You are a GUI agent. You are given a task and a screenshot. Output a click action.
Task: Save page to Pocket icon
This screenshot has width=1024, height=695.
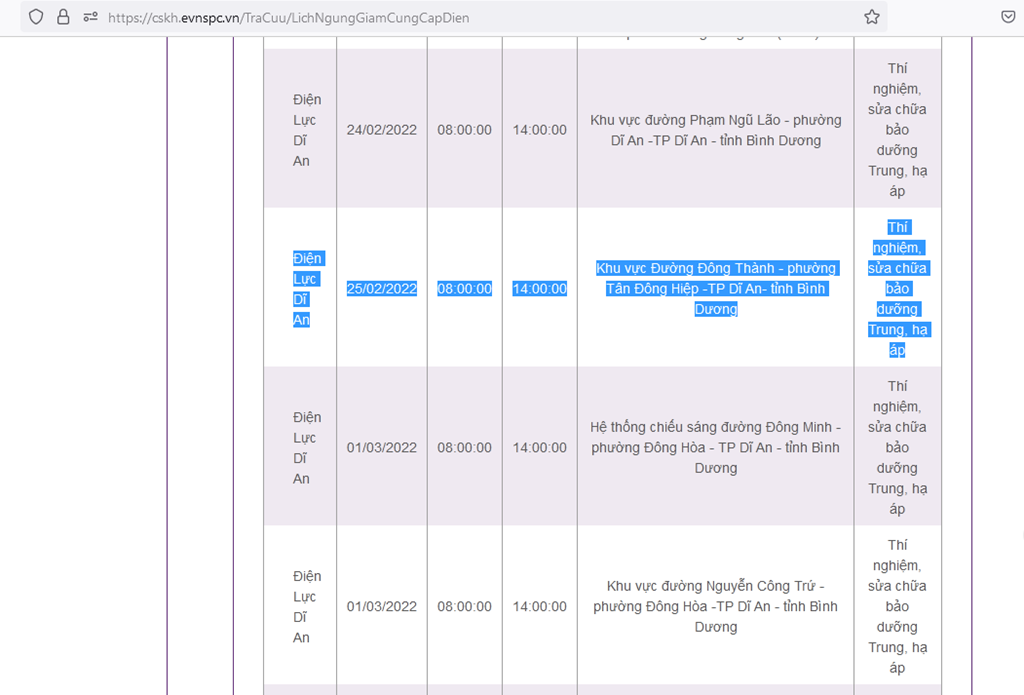tap(1008, 17)
